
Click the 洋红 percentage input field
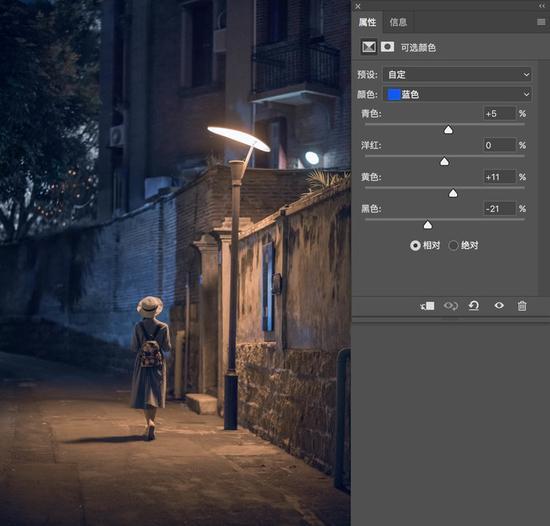pos(499,145)
